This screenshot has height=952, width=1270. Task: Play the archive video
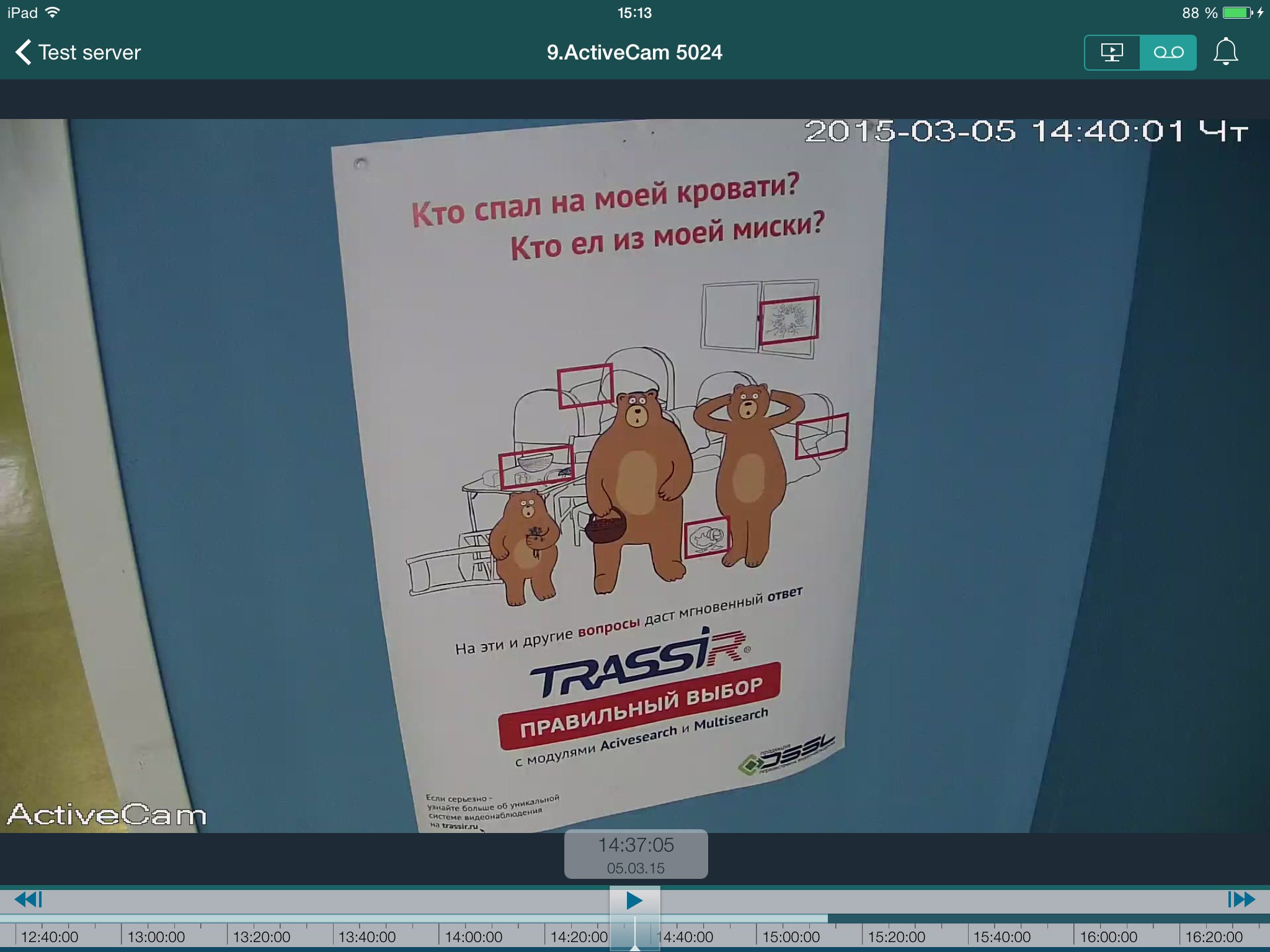click(x=634, y=900)
